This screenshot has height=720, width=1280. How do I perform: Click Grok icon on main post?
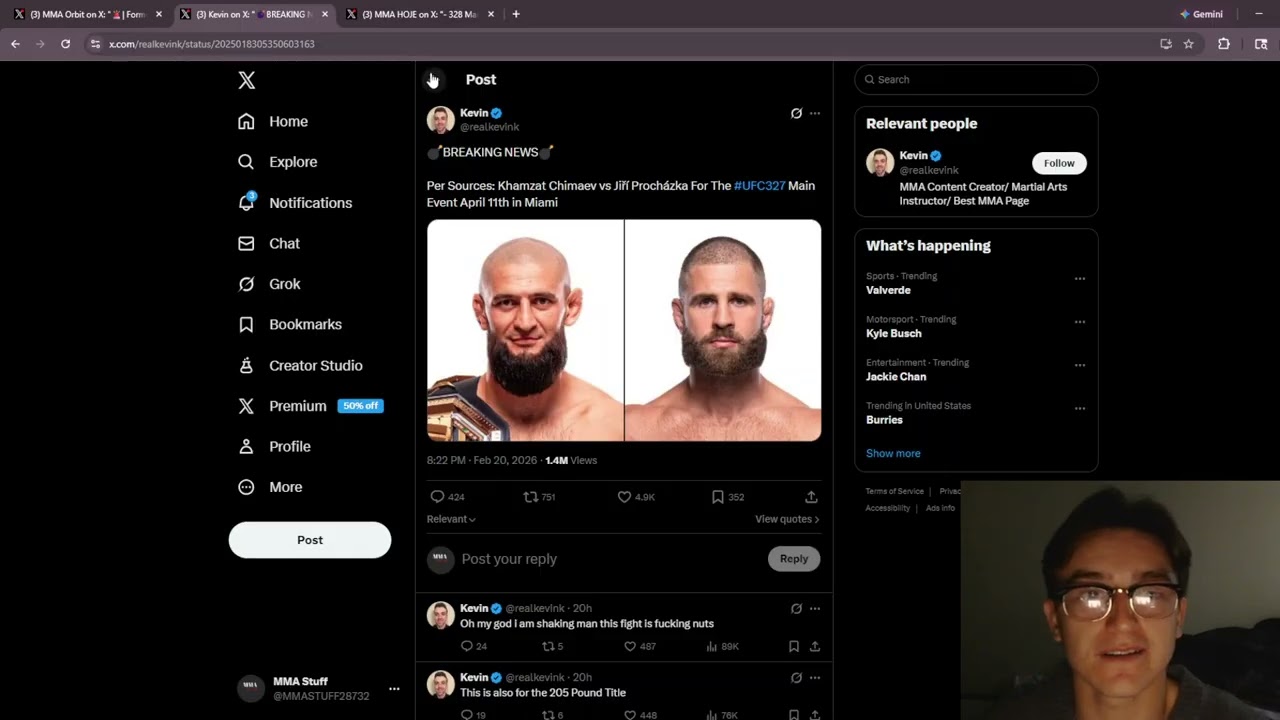coord(796,113)
